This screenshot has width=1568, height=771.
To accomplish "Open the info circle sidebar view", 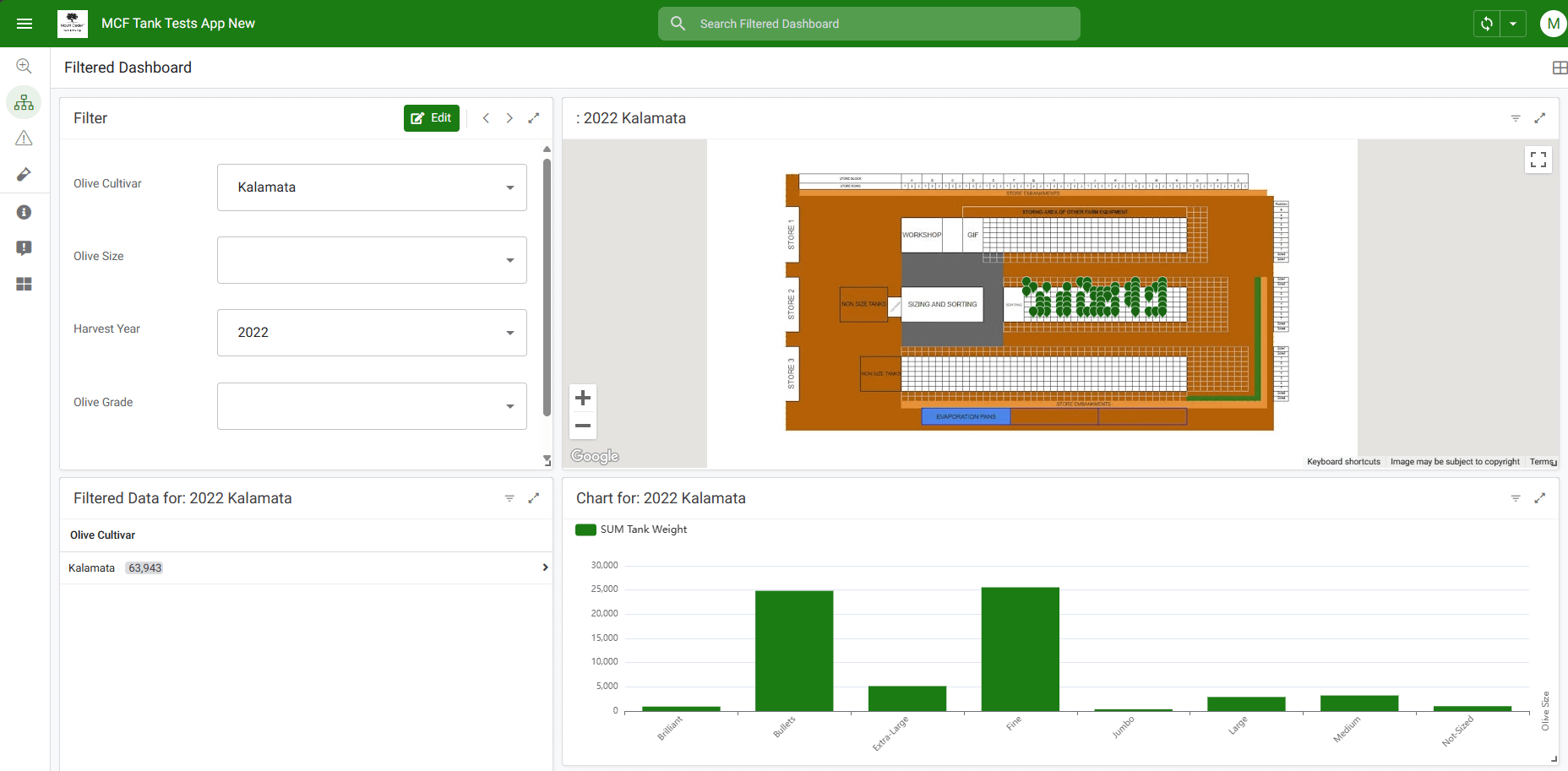I will coord(24,212).
